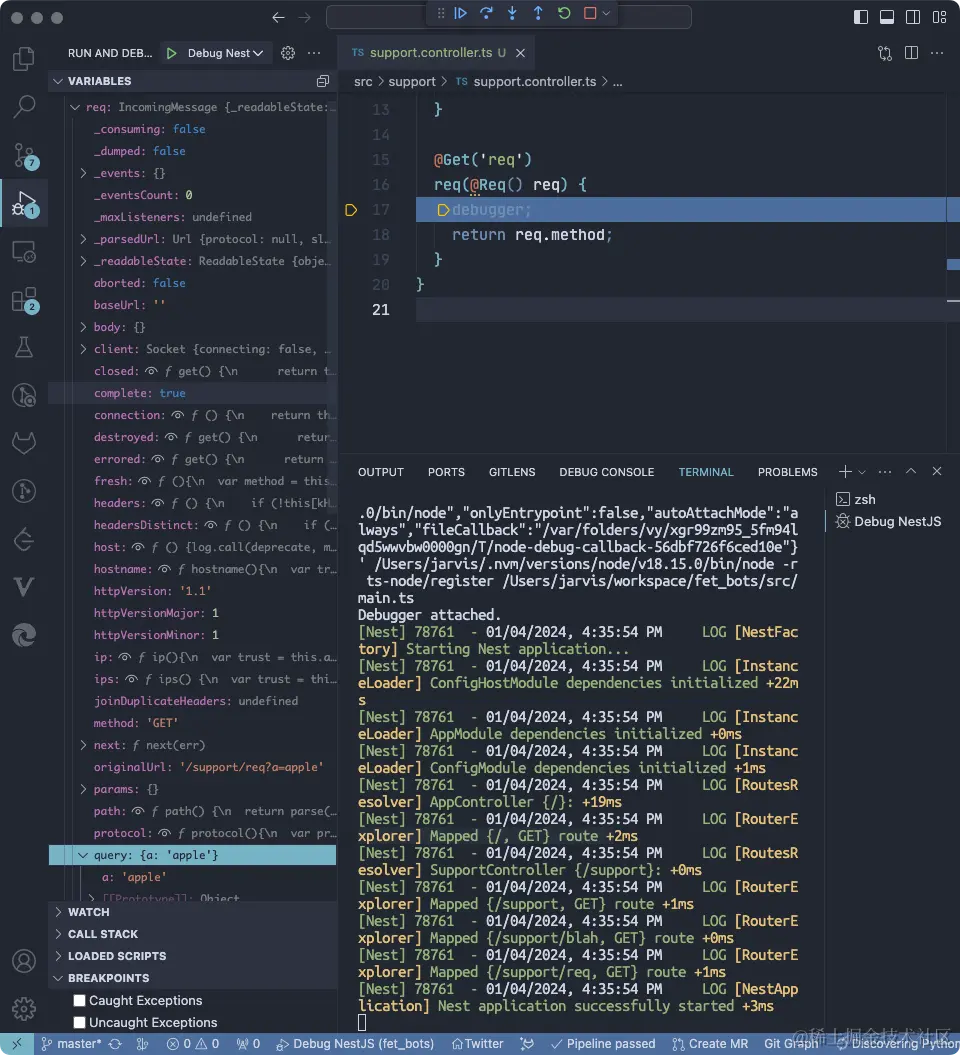Switch to the GITLENS panel tab
This screenshot has height=1055, width=960.
(512, 472)
